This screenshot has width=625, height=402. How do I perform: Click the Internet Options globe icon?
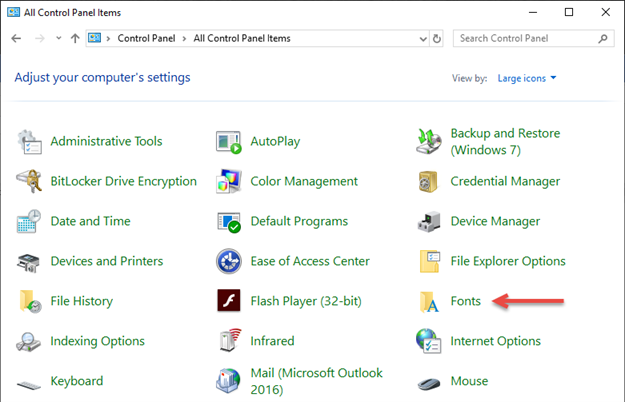coord(428,341)
